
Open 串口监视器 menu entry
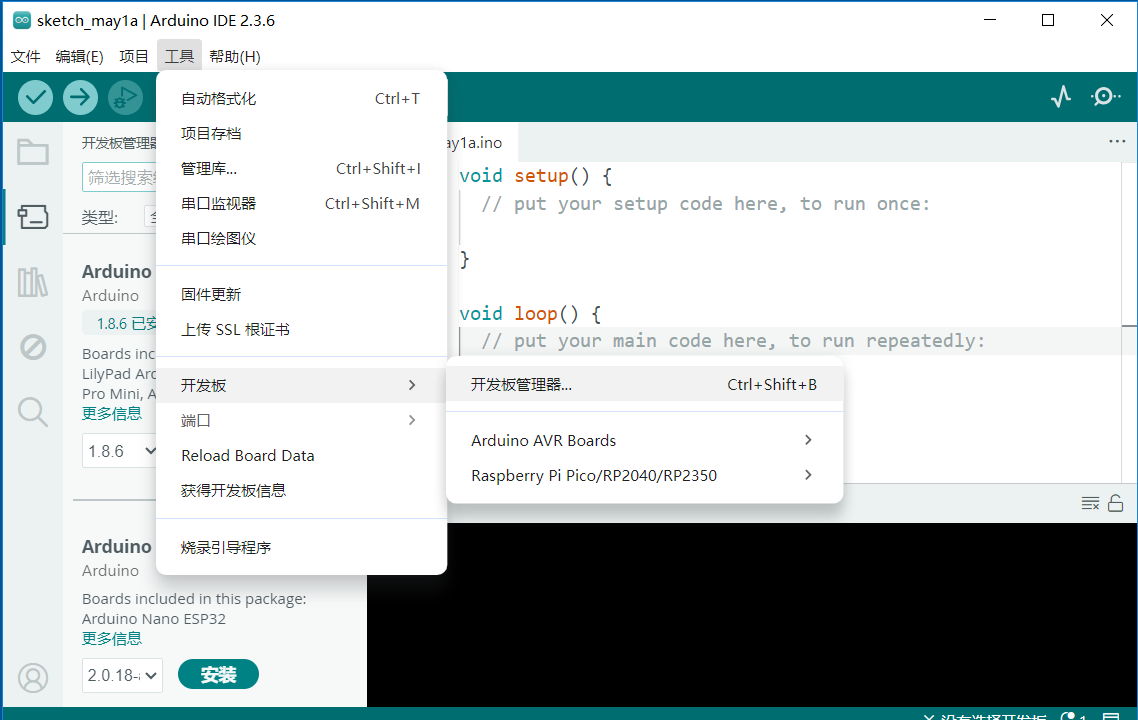pos(301,203)
